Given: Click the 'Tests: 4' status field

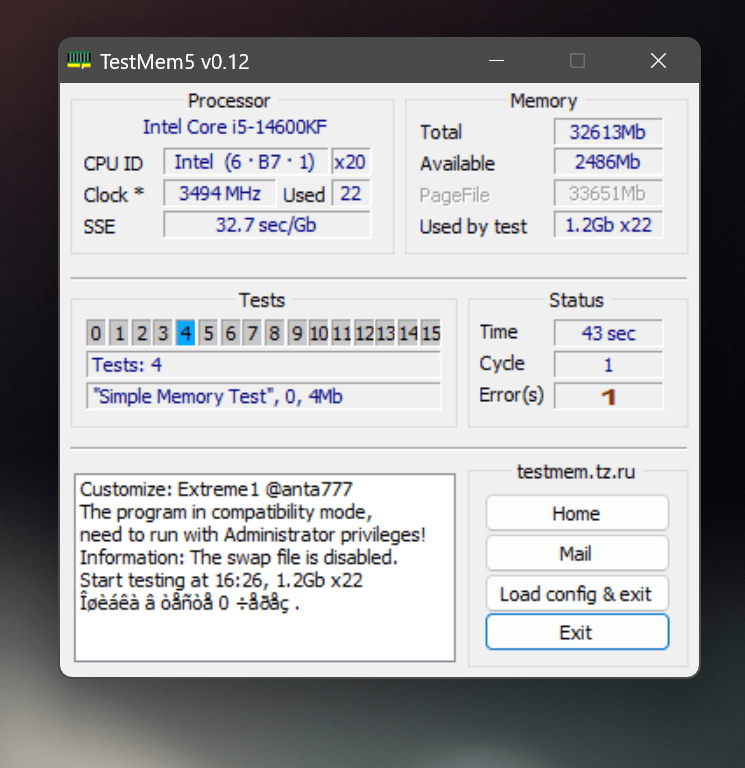Looking at the screenshot, I should click(264, 364).
